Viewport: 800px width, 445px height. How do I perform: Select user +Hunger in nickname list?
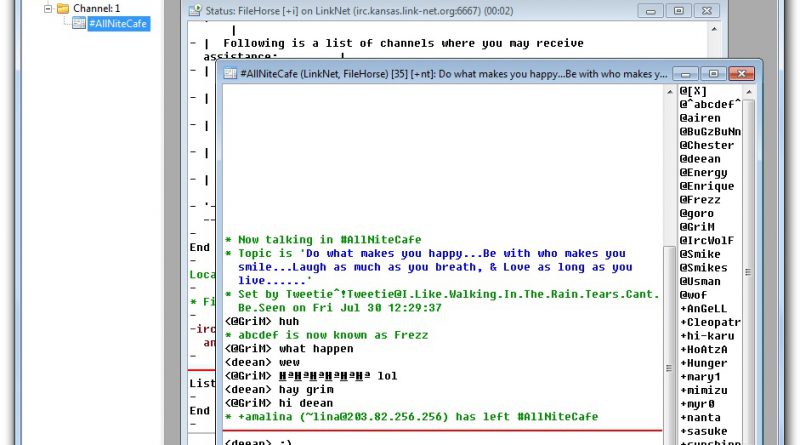706,364
